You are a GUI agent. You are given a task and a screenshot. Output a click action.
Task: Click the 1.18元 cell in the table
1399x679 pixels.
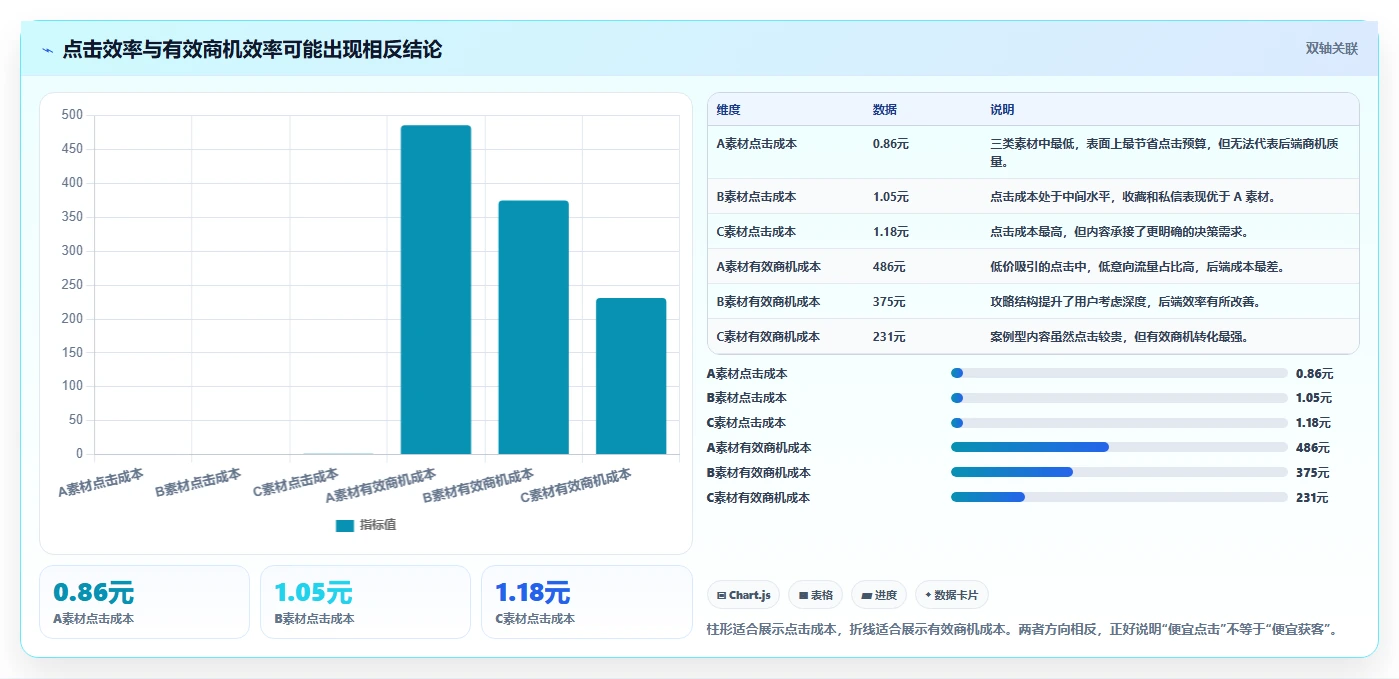click(891, 232)
